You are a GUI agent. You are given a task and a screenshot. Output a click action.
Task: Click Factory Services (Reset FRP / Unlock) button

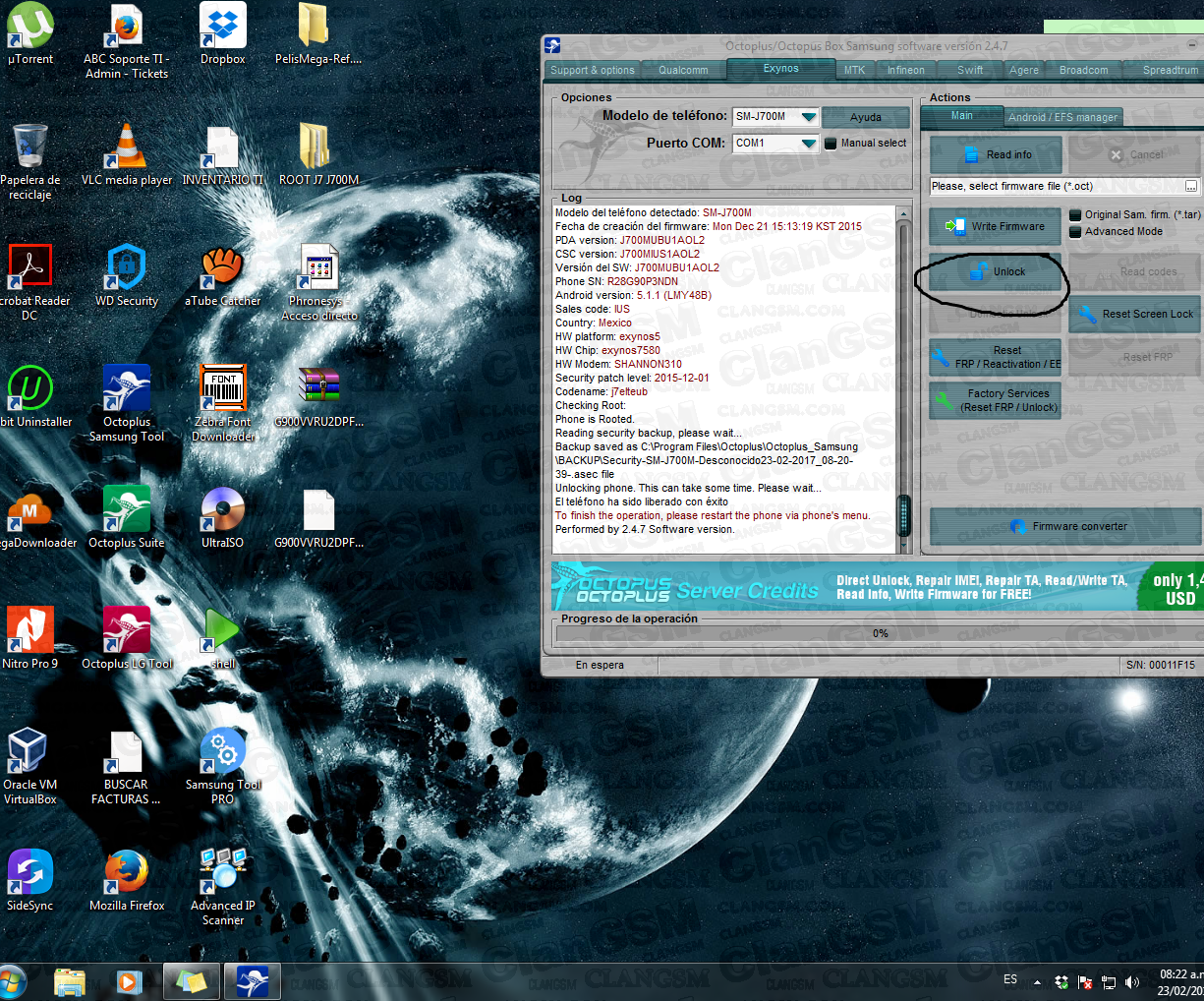coord(996,400)
